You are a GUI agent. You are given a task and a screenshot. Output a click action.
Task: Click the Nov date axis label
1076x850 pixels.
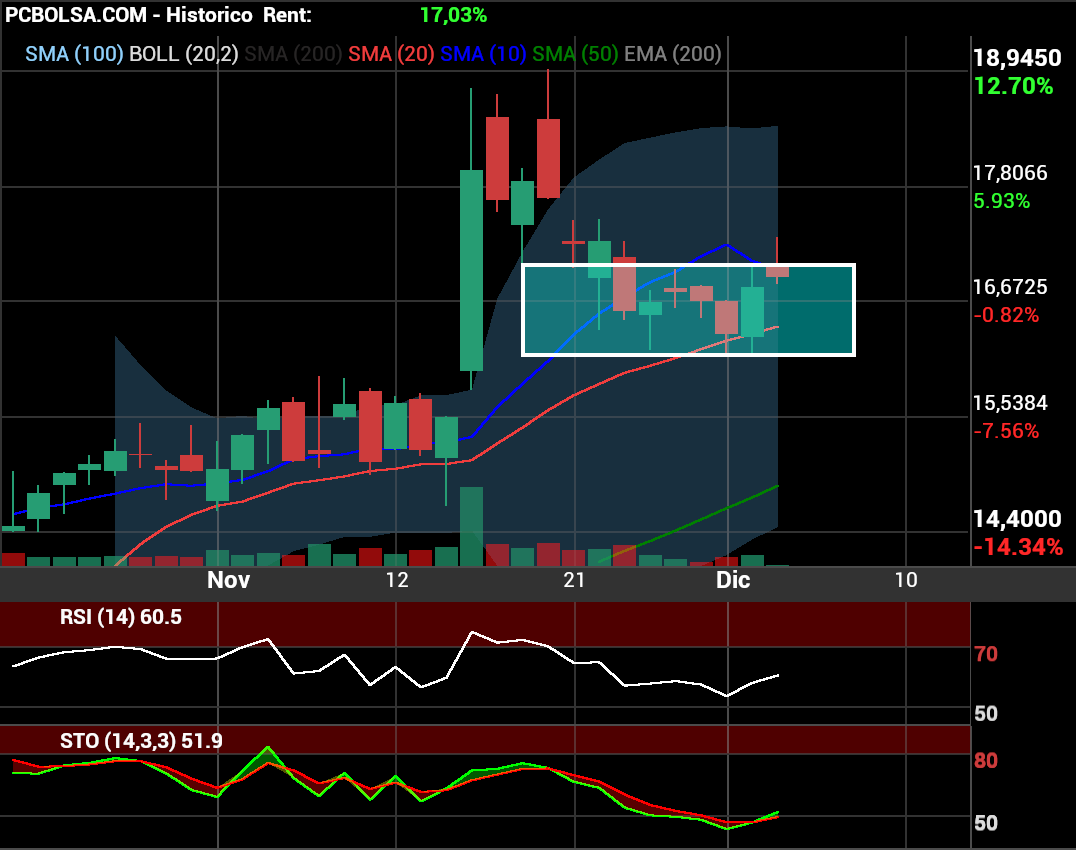pos(228,580)
